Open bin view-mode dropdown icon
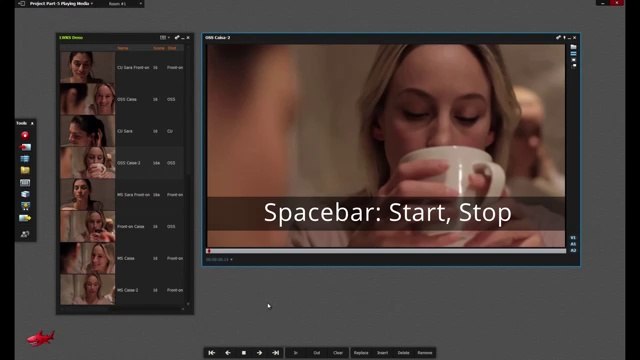 (x=164, y=38)
